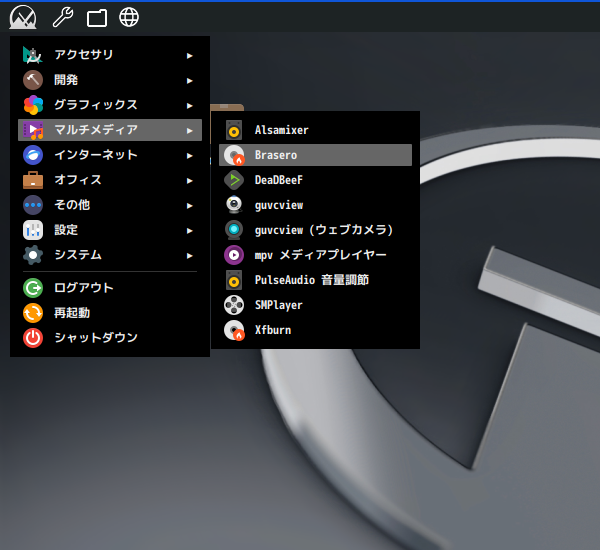
Task: Select ログアウト to log out
Action: 84,288
